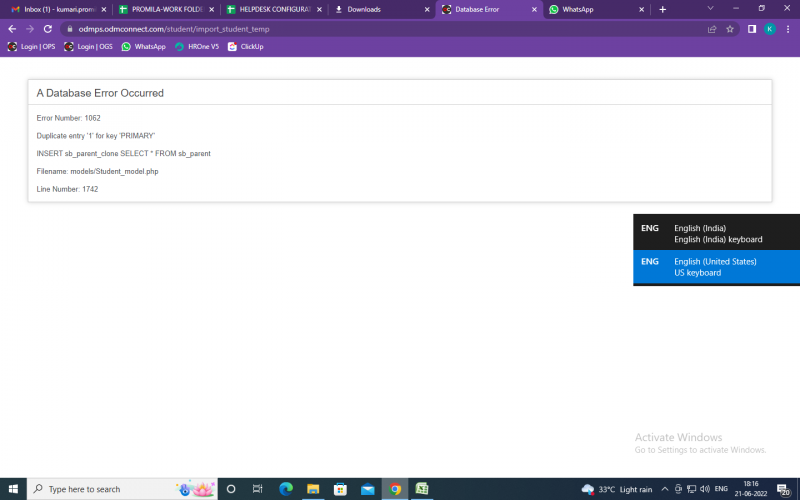The height and width of the screenshot is (500, 800).
Task: Toggle the ENG language indicator in tray
Action: 720,489
